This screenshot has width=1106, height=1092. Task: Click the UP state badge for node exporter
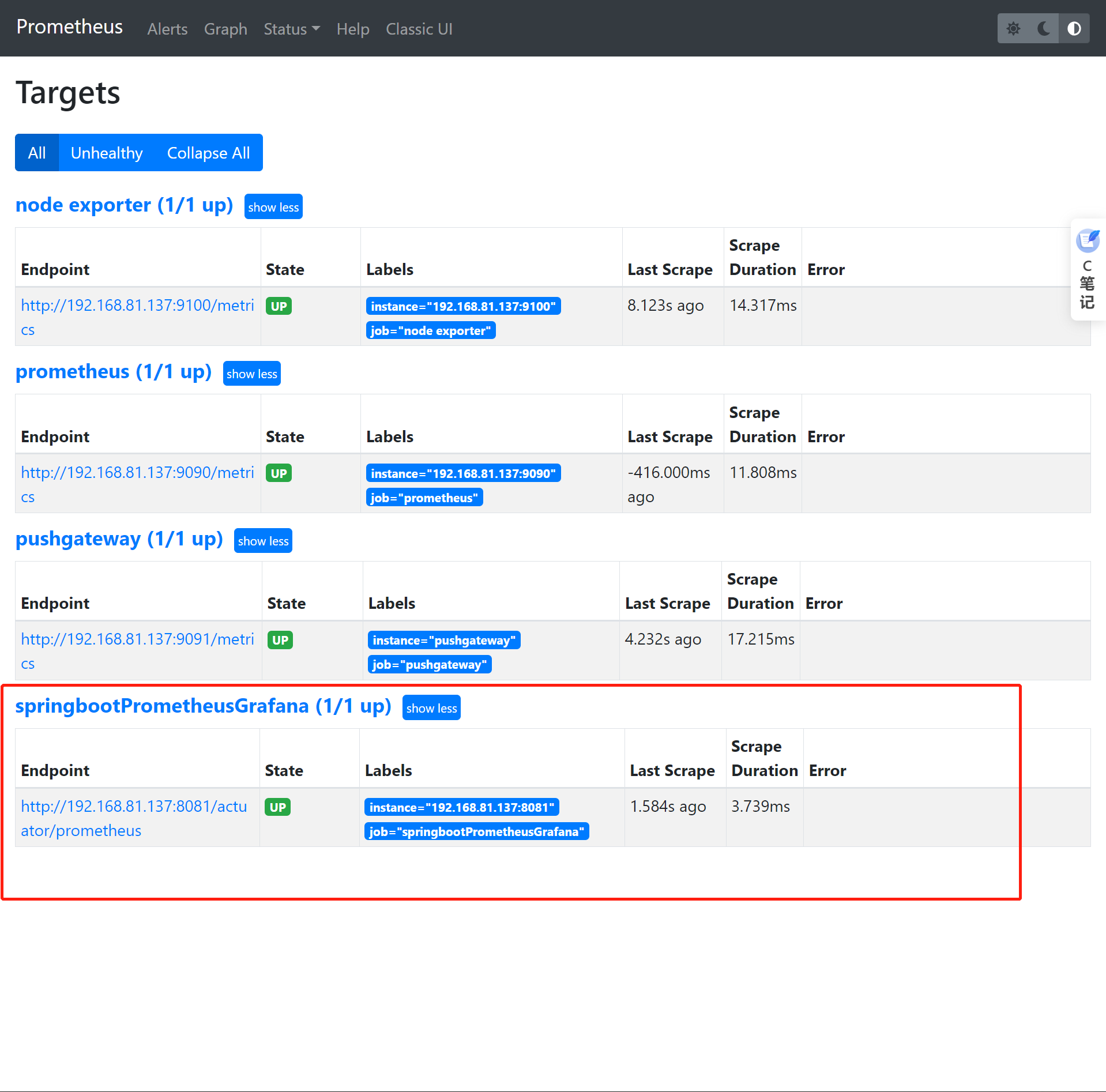279,306
